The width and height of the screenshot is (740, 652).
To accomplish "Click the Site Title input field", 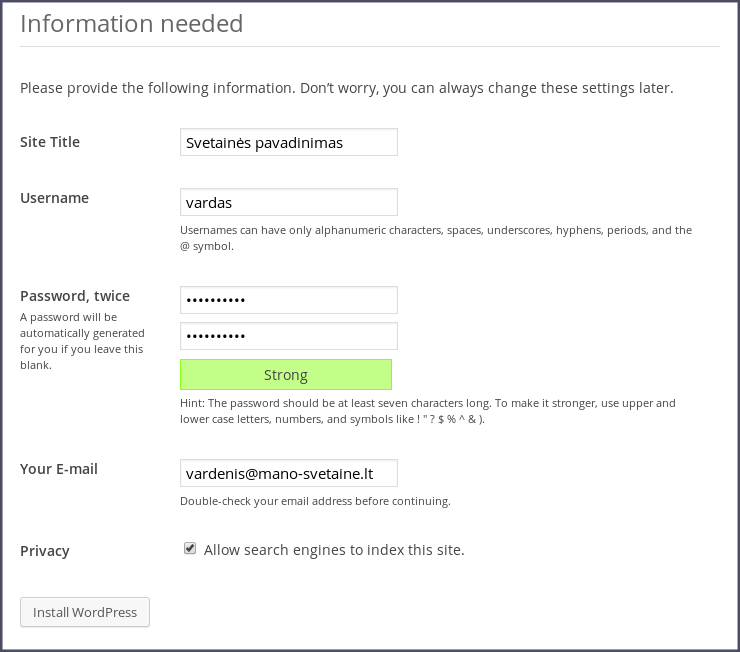I will 288,142.
